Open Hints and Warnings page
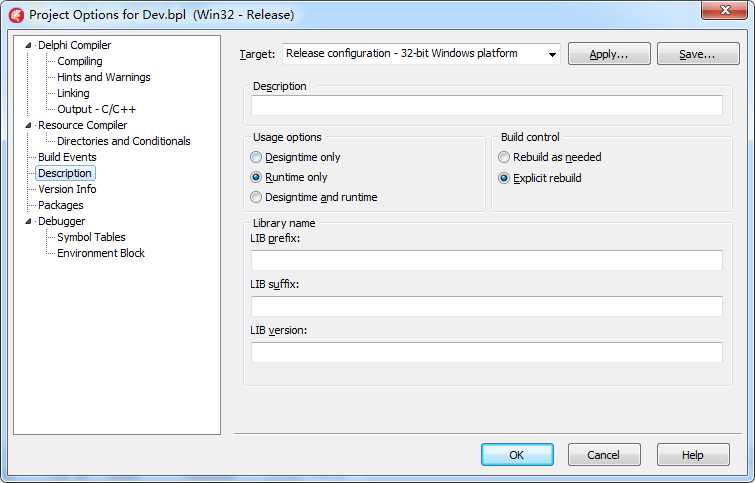The image size is (755, 483). (x=104, y=77)
